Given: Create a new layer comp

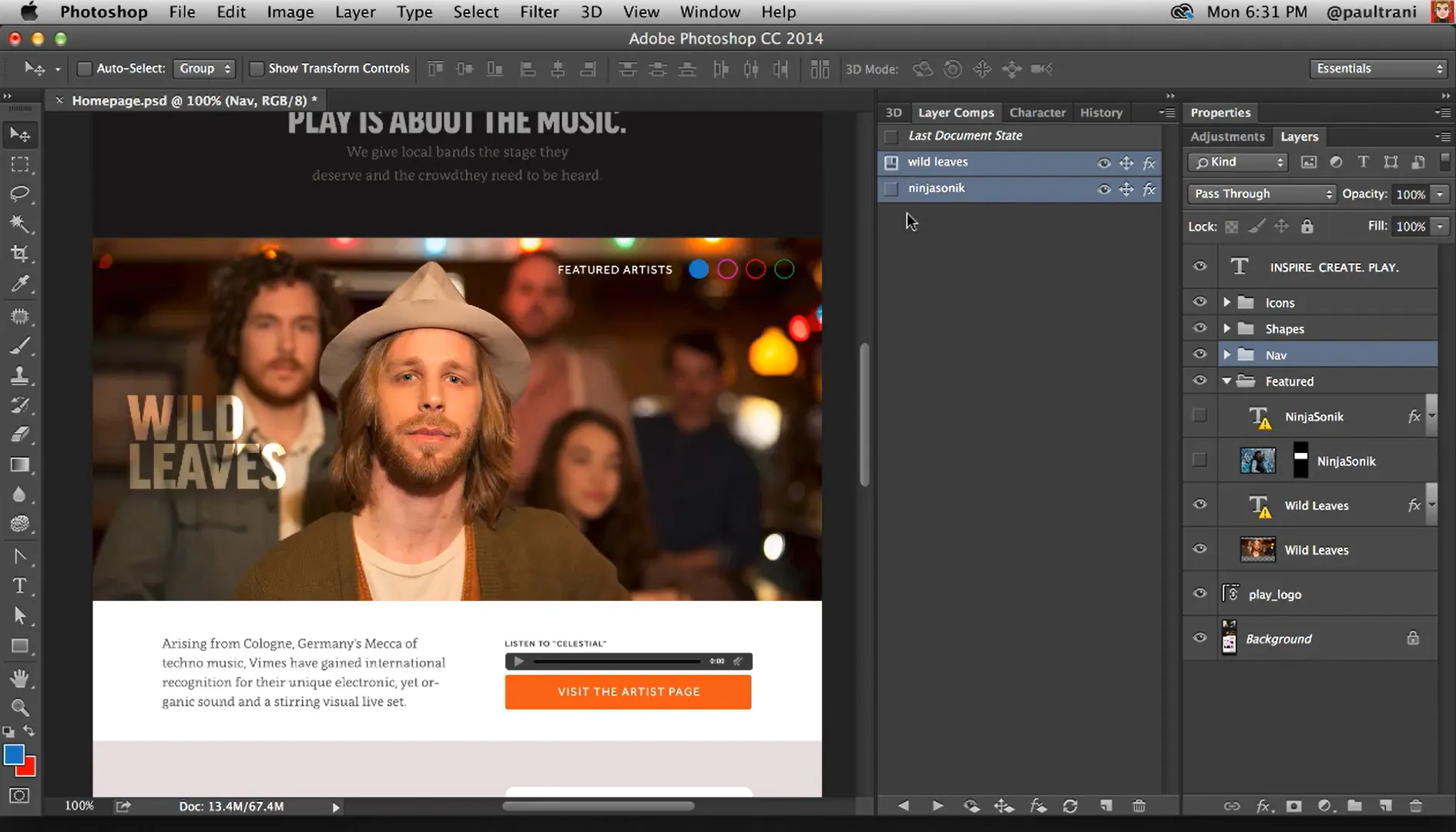Looking at the screenshot, I should pos(1106,806).
